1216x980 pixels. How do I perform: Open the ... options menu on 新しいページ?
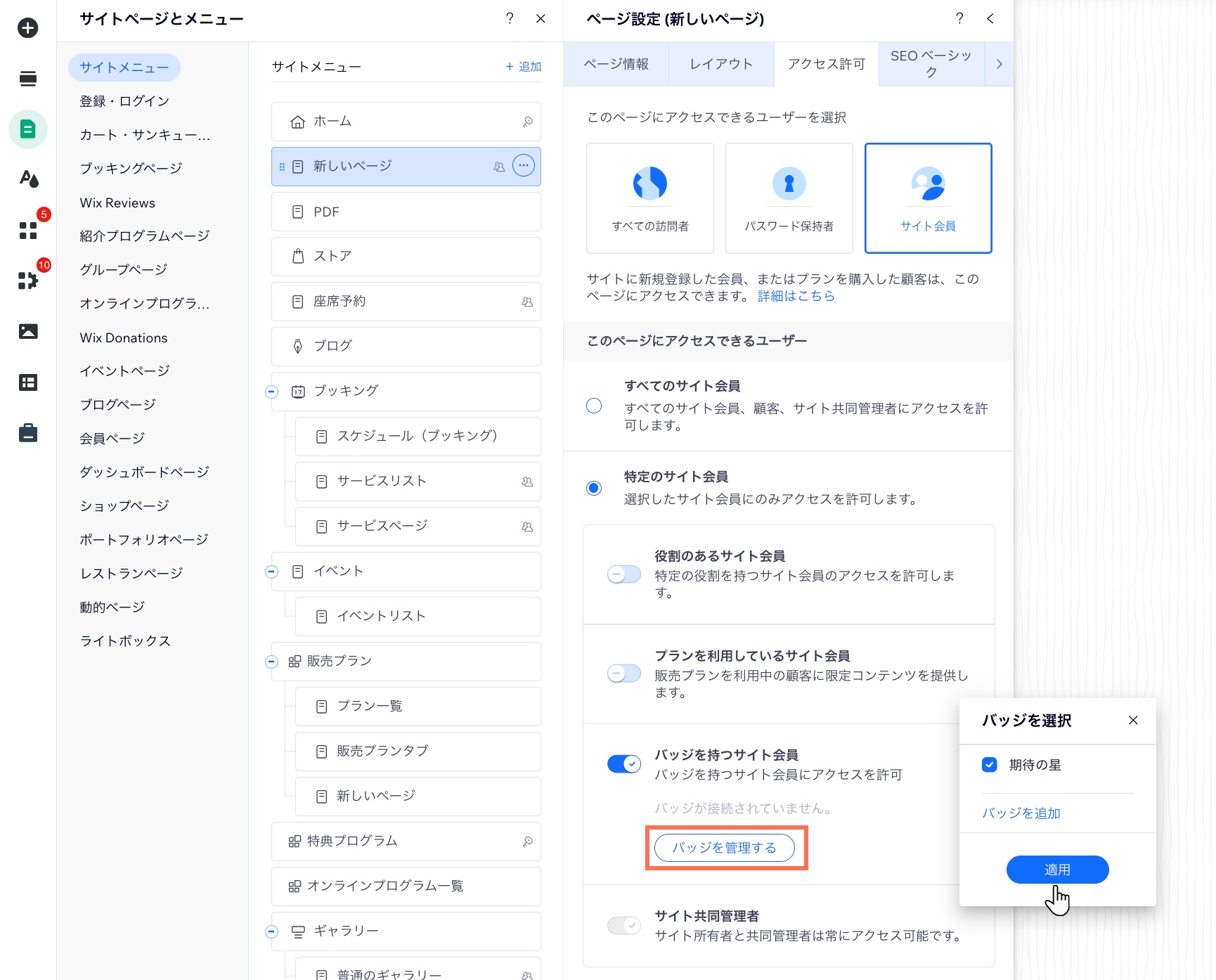pos(523,166)
